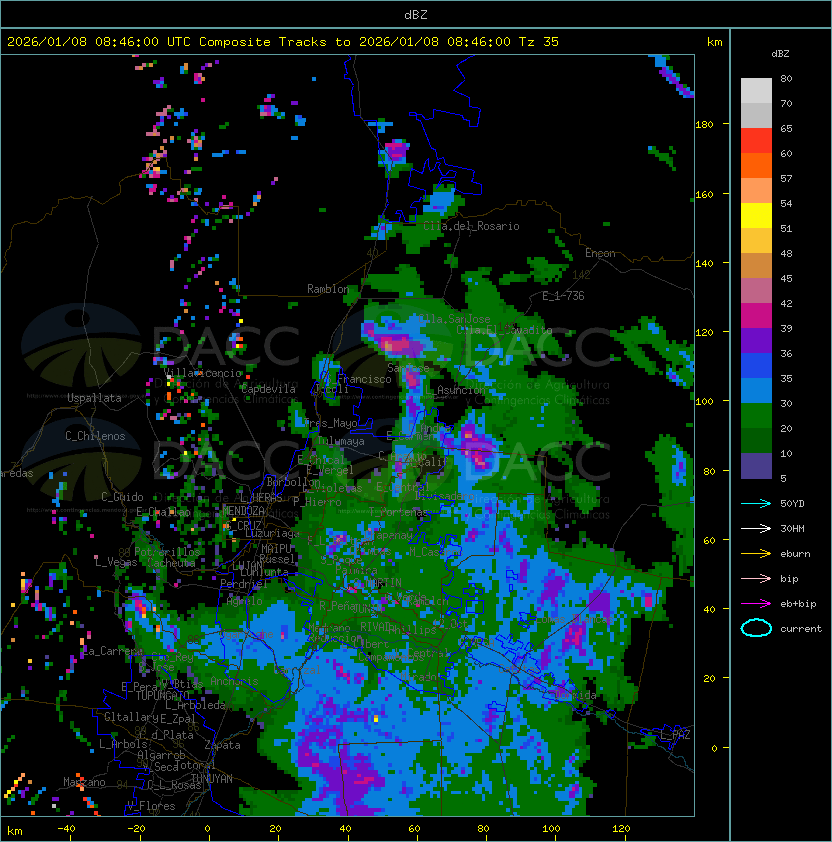
Task: Click the 'Tz 35' text in header
Action: point(539,42)
